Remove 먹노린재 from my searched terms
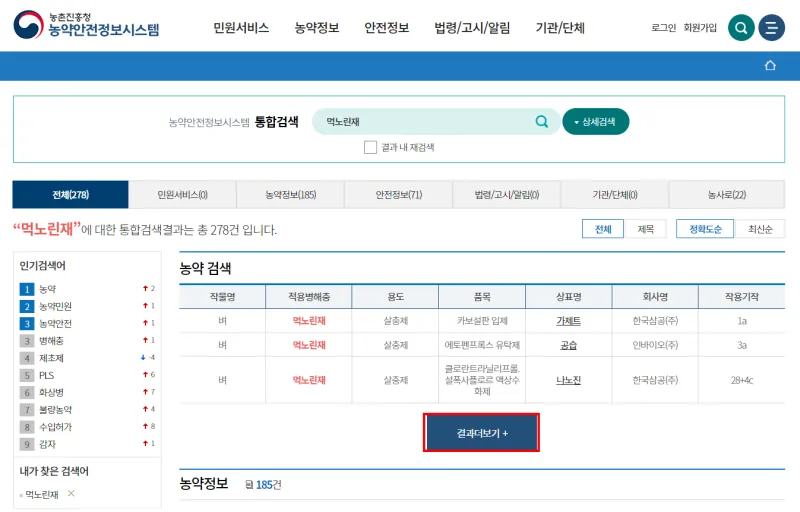 [71, 494]
